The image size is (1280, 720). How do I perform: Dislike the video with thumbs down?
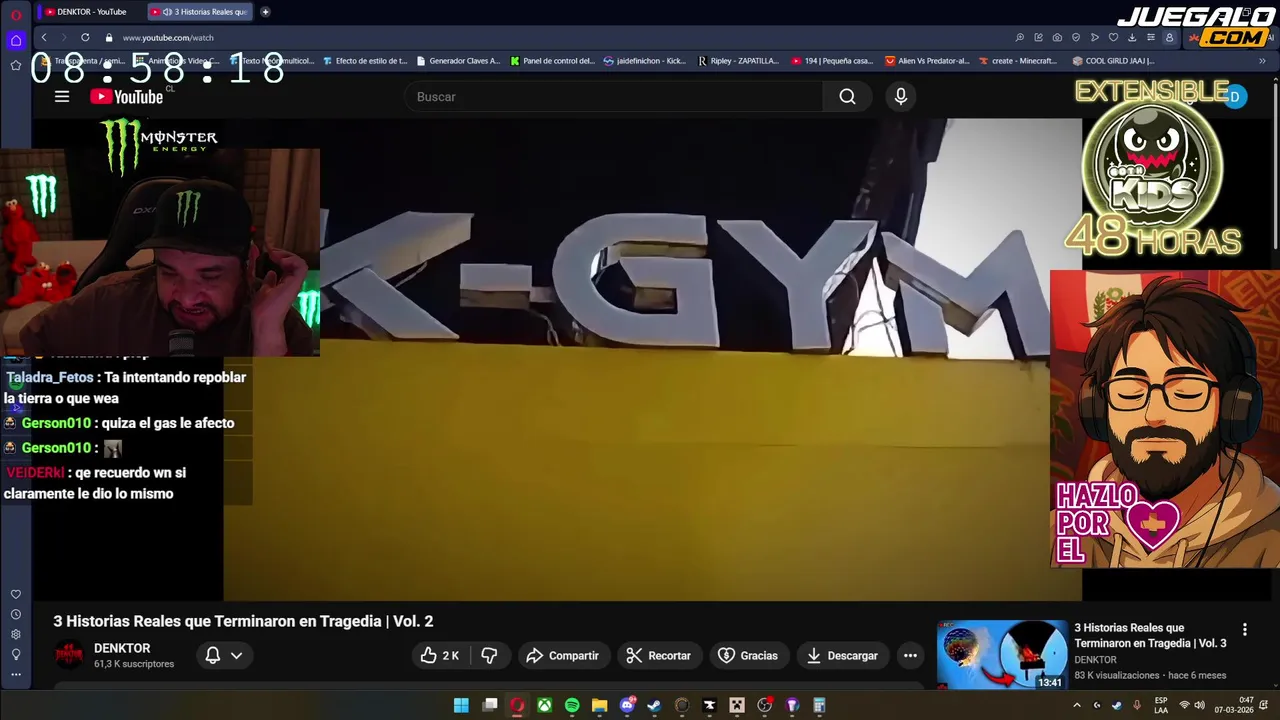[489, 656]
